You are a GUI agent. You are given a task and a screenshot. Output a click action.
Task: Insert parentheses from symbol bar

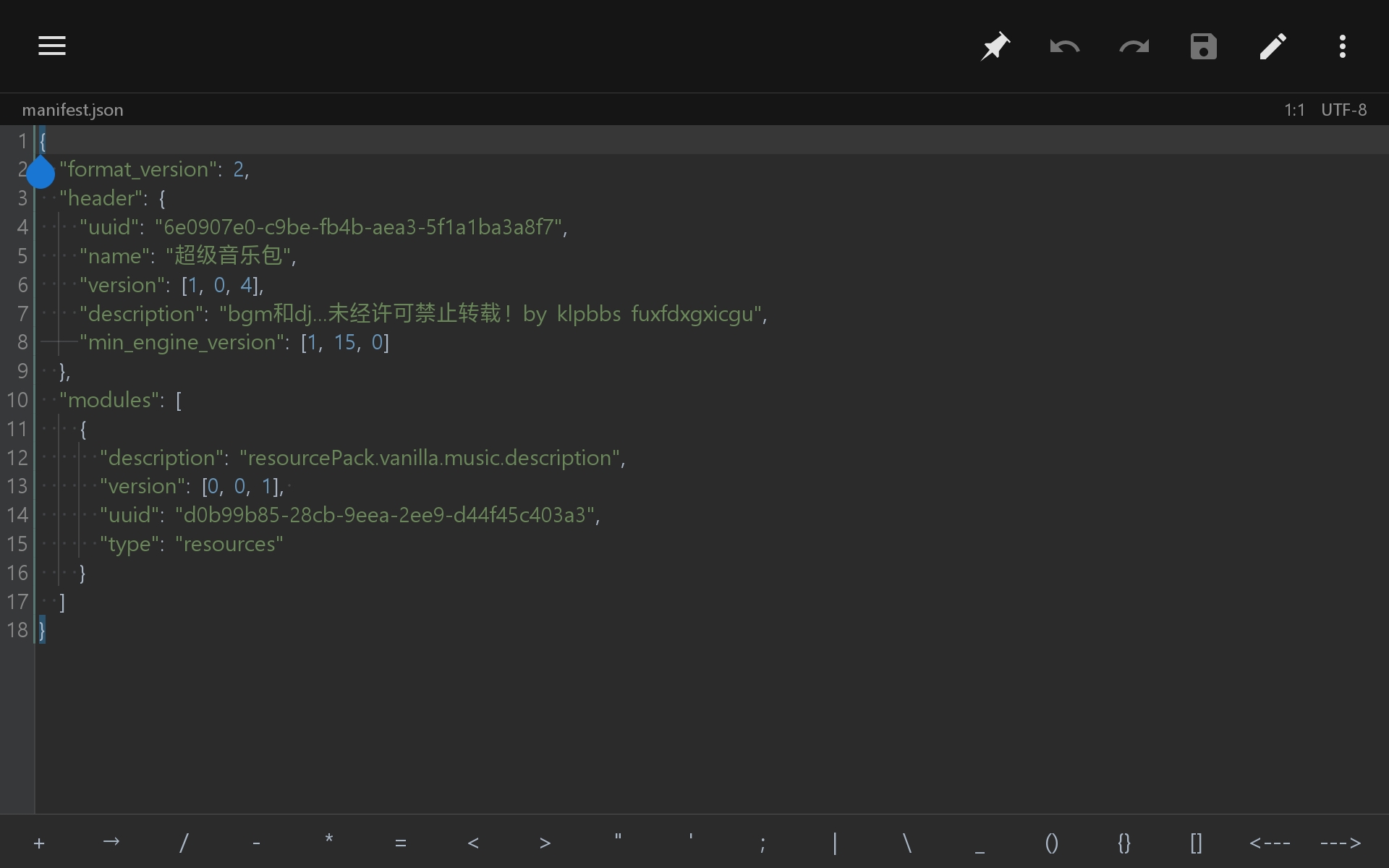[x=1052, y=843]
